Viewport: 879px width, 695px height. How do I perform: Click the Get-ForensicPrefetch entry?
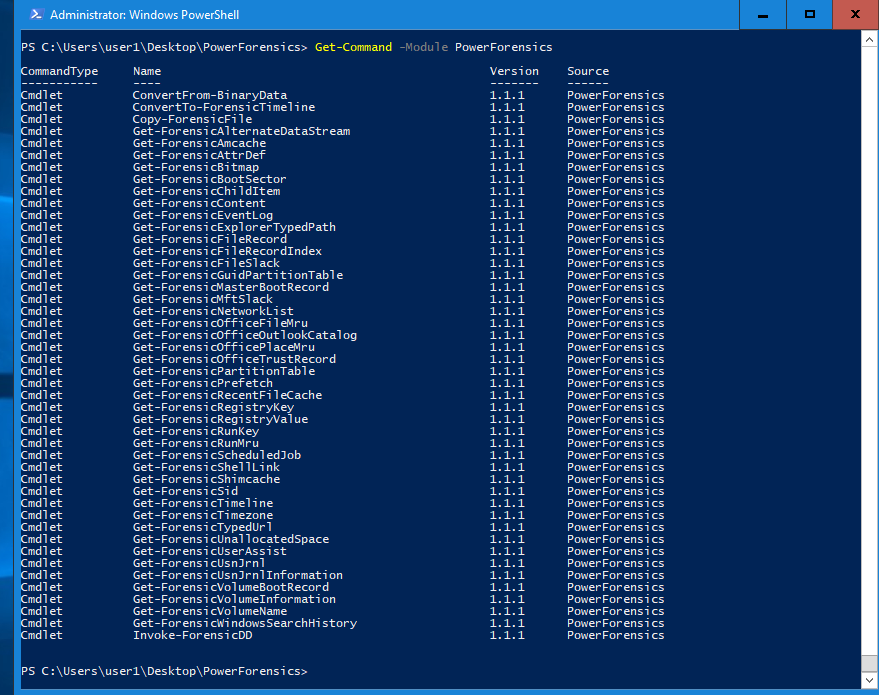202,383
